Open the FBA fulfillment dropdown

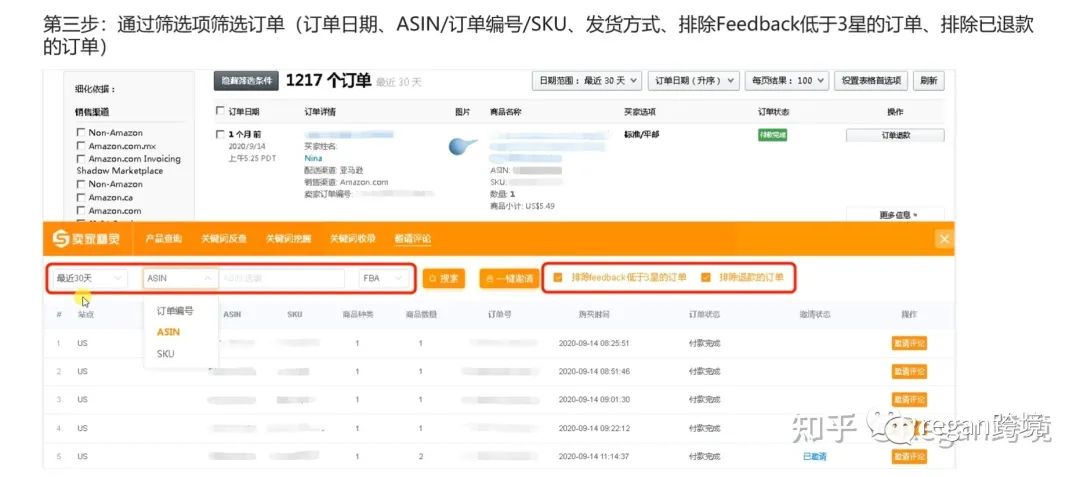coord(384,278)
